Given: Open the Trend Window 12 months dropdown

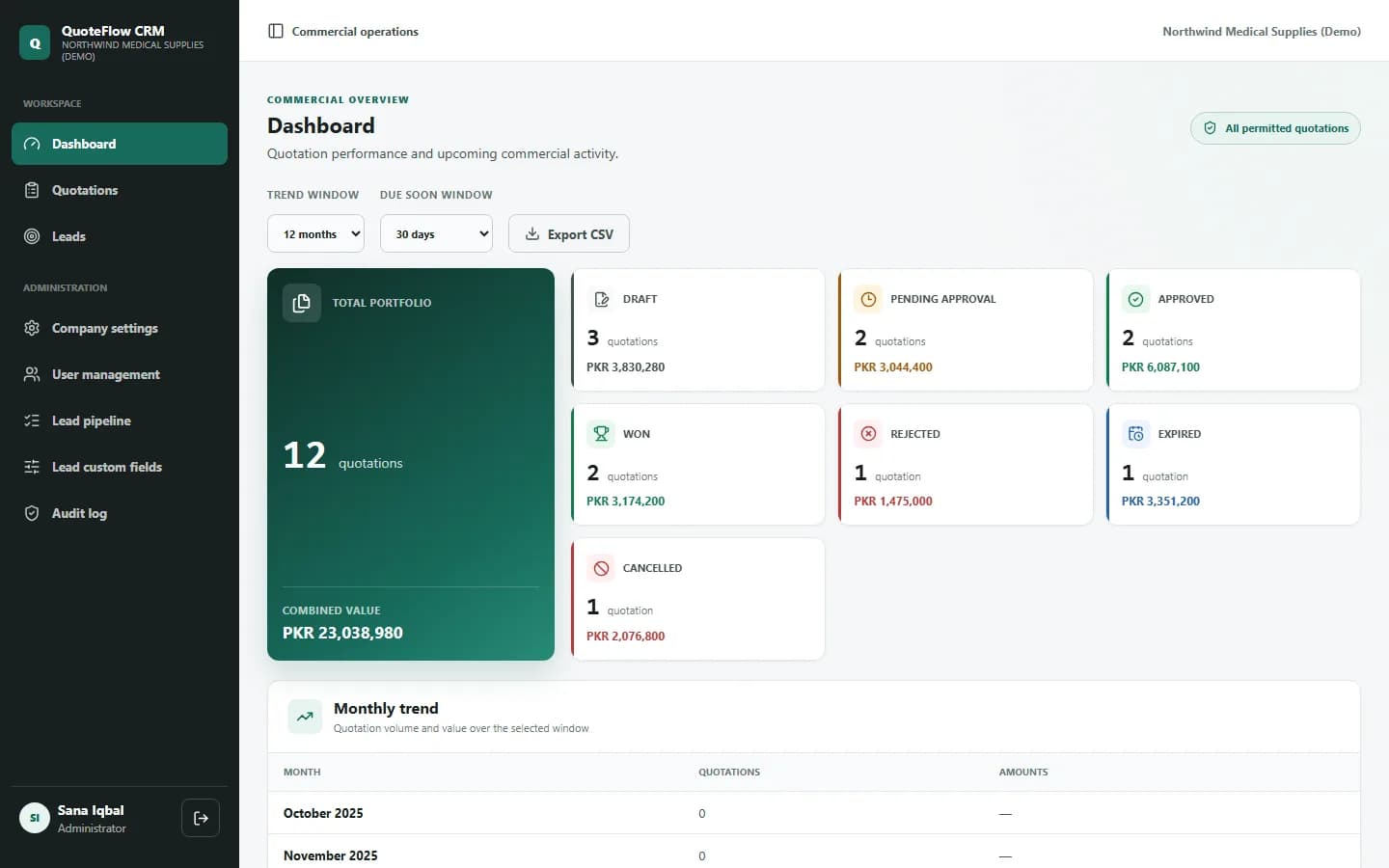Looking at the screenshot, I should point(315,233).
